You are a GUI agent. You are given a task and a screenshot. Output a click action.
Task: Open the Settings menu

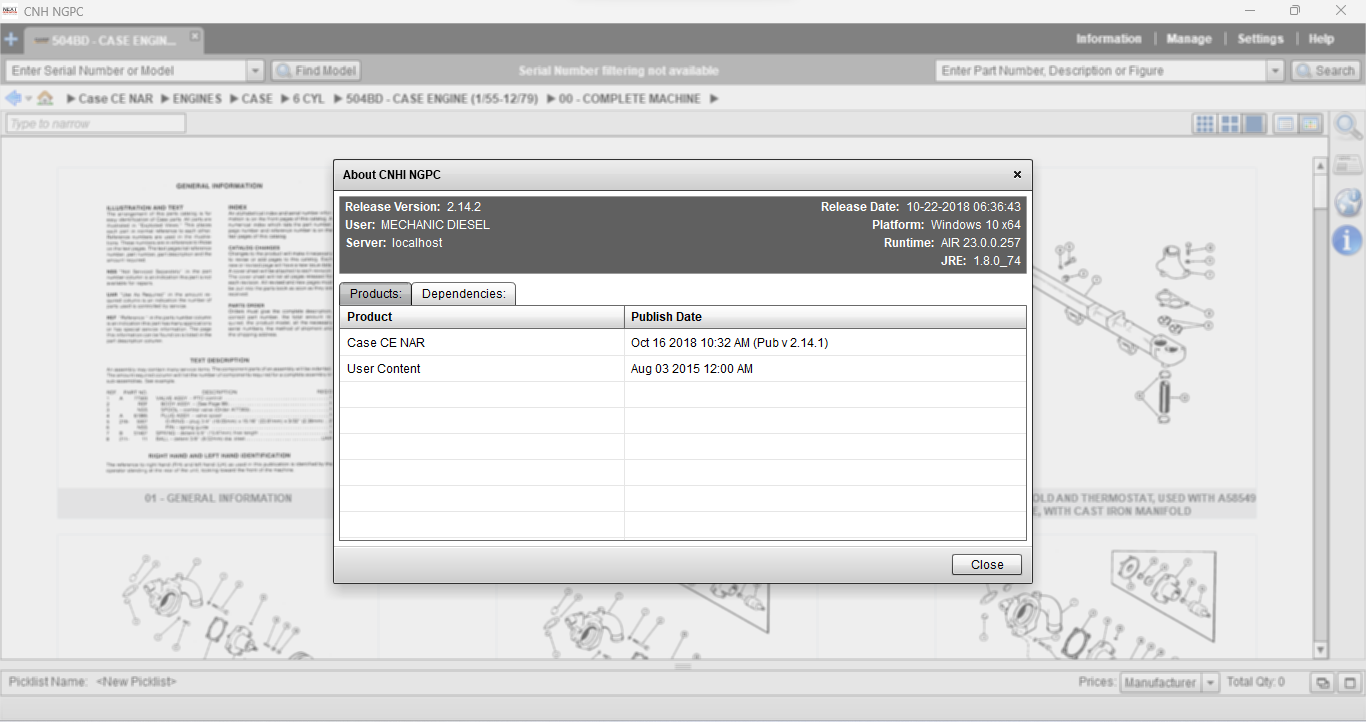point(1260,39)
